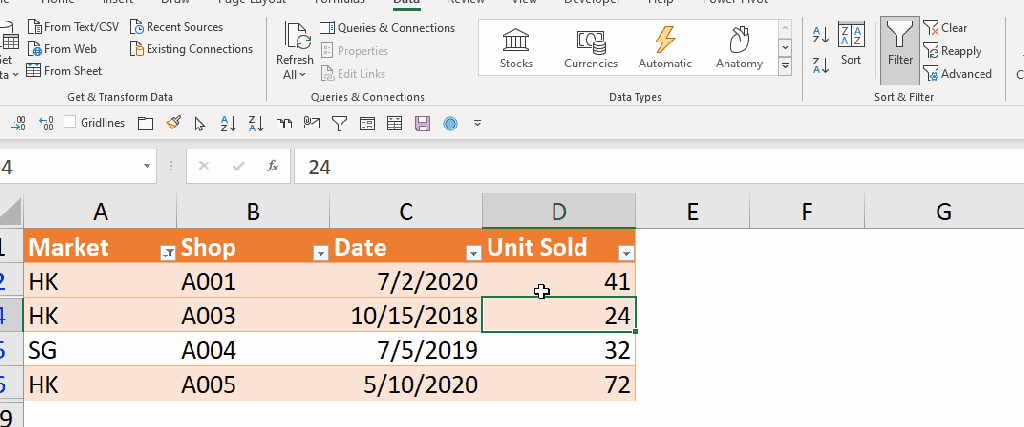Open the Market column filter dropdown
The image size is (1024, 427).
[x=168, y=253]
